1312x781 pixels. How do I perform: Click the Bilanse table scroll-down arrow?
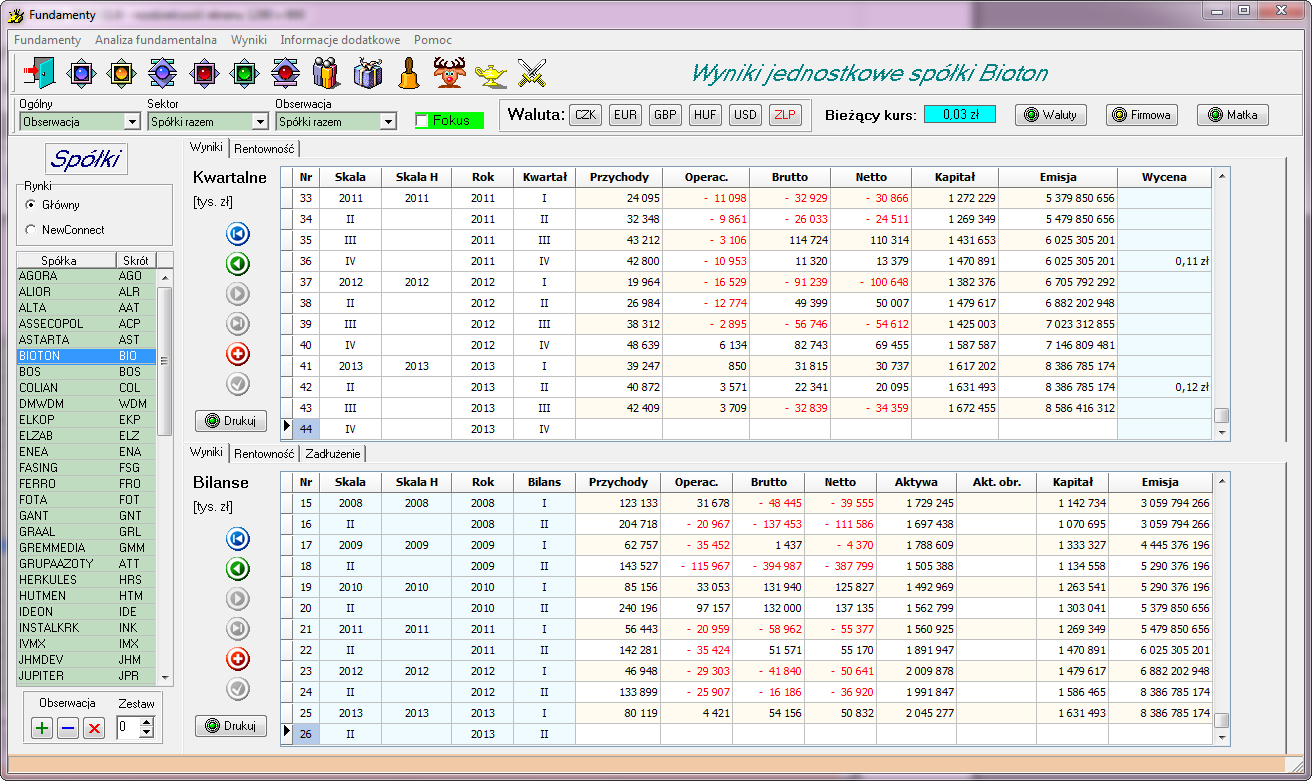pyautogui.click(x=1221, y=737)
